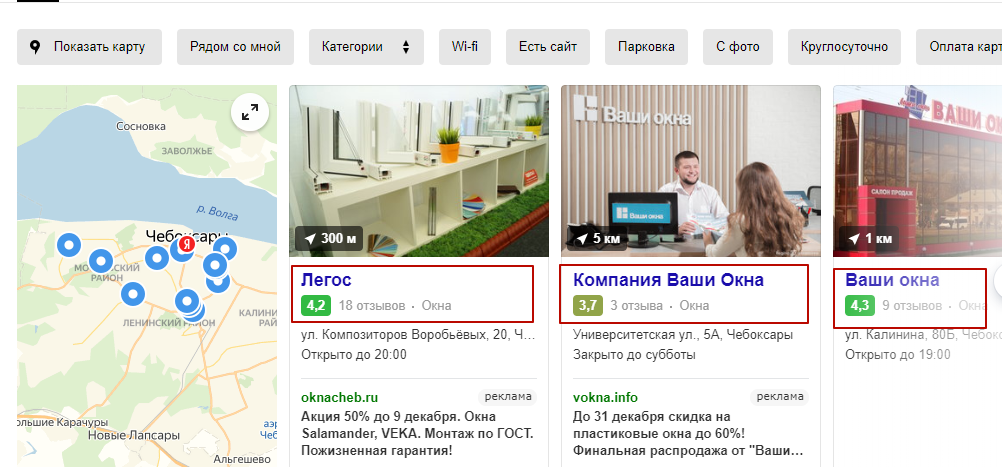
Task: Click the up-down arrows icon in Категории
Action: [406, 47]
